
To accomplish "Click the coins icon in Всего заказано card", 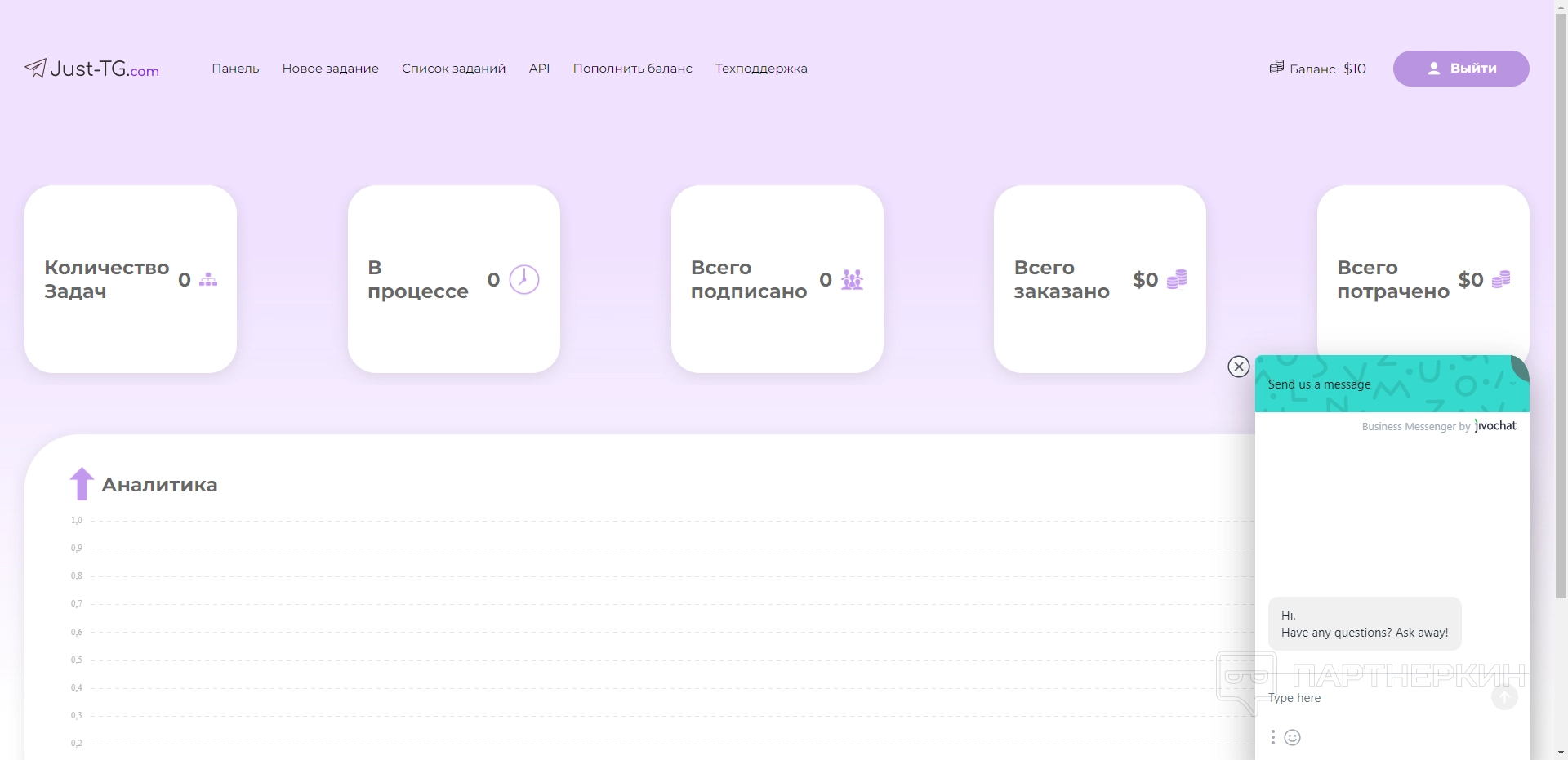I will coord(1177,279).
